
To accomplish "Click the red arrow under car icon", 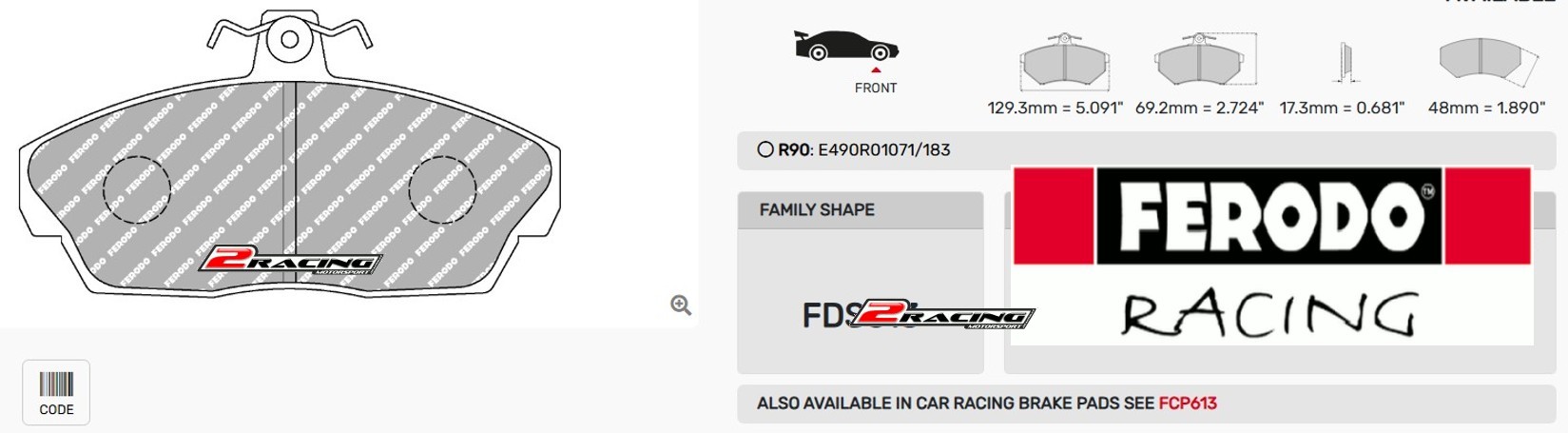I will 876,69.
